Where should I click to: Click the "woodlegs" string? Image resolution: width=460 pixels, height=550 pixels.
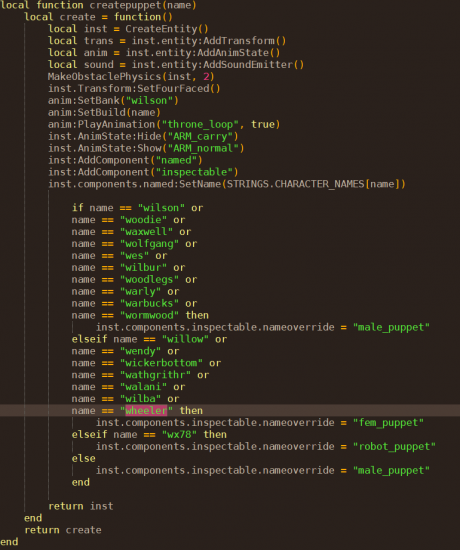(x=149, y=279)
